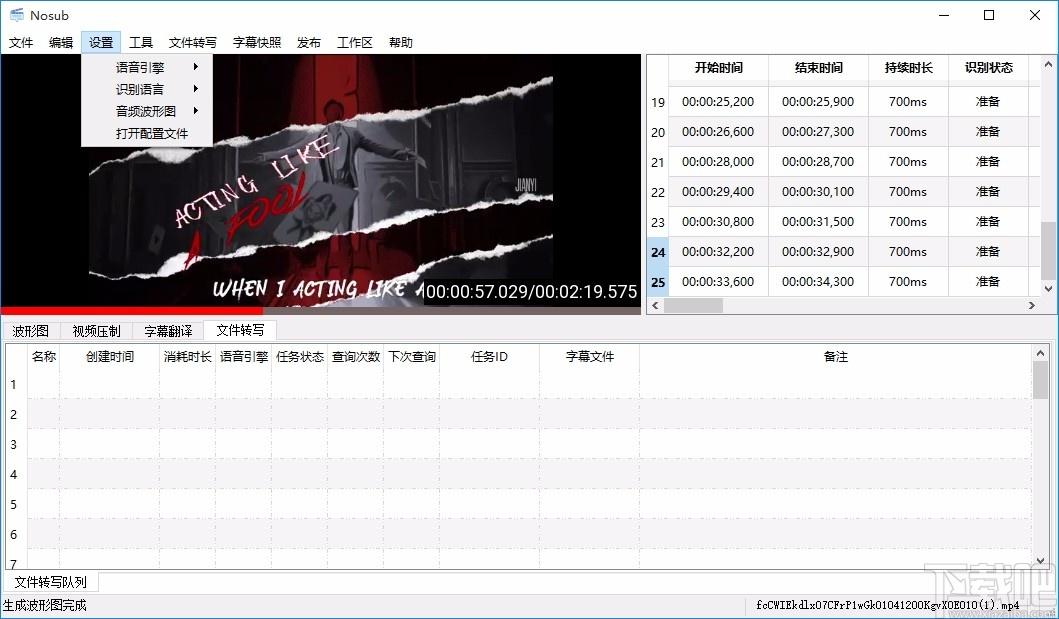Open the 字幕快照 menu
This screenshot has height=619, width=1059.
click(x=257, y=43)
